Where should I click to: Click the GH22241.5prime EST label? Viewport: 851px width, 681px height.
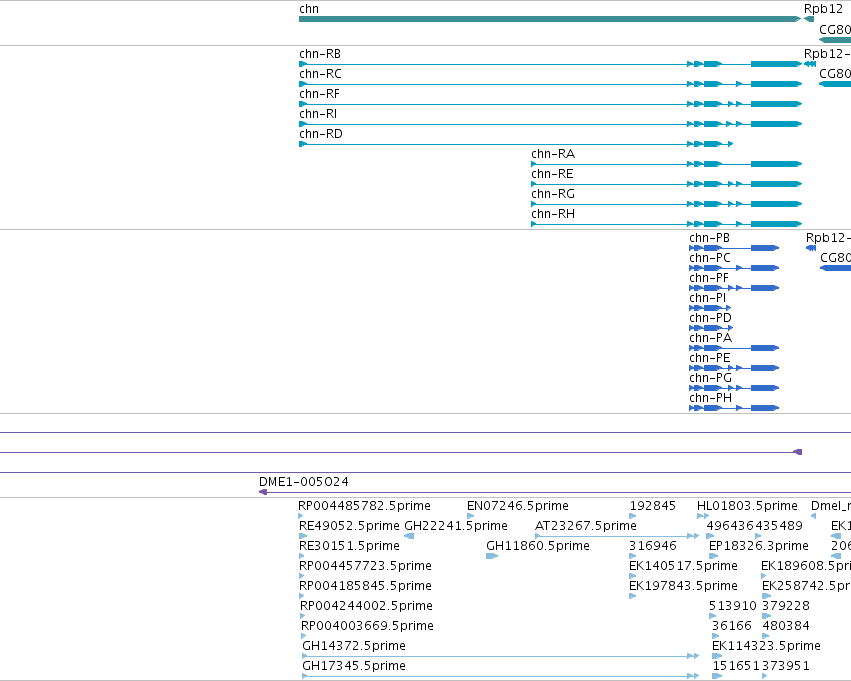coord(456,526)
